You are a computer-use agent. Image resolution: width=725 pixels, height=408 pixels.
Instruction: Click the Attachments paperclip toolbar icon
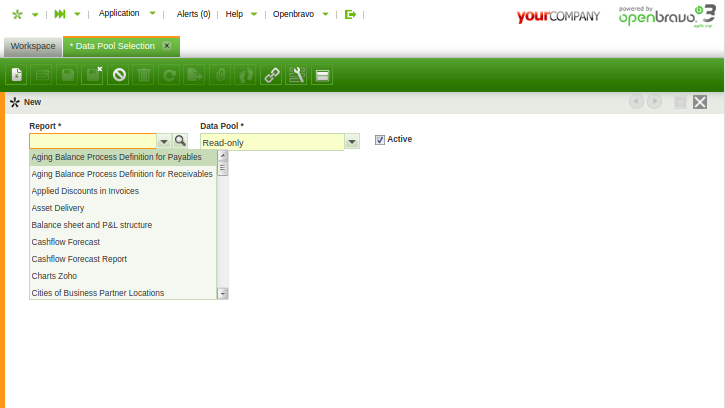point(220,75)
